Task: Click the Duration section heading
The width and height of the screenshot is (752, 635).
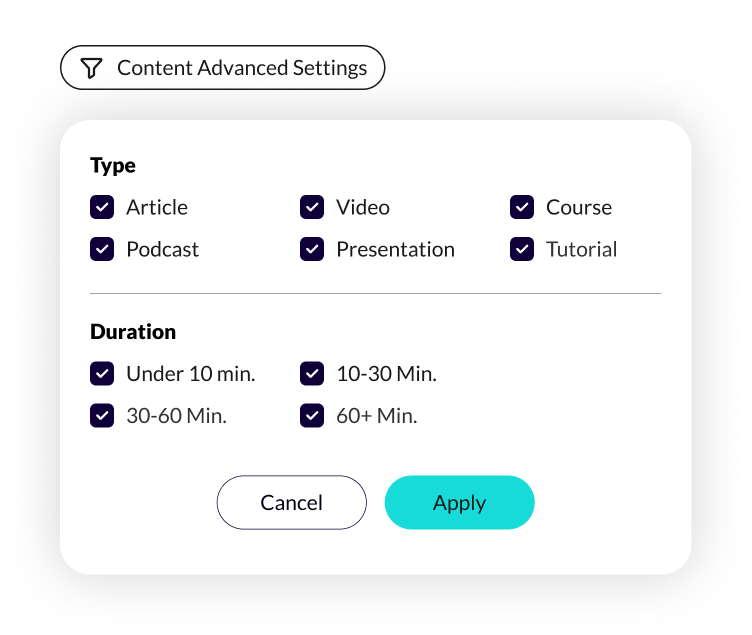Action: point(133,332)
